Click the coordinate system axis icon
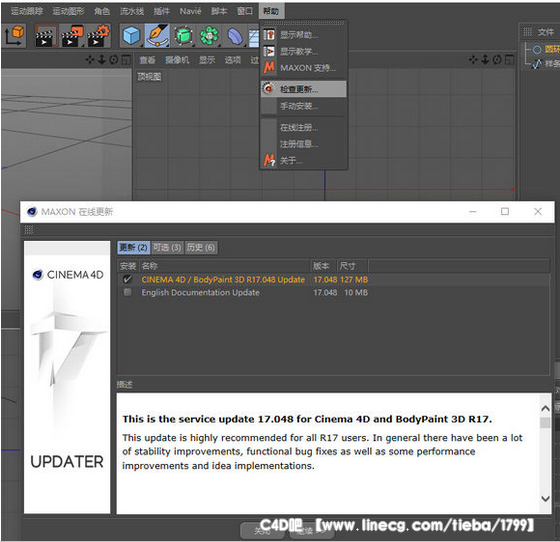This screenshot has width=560, height=542. pos(14,36)
